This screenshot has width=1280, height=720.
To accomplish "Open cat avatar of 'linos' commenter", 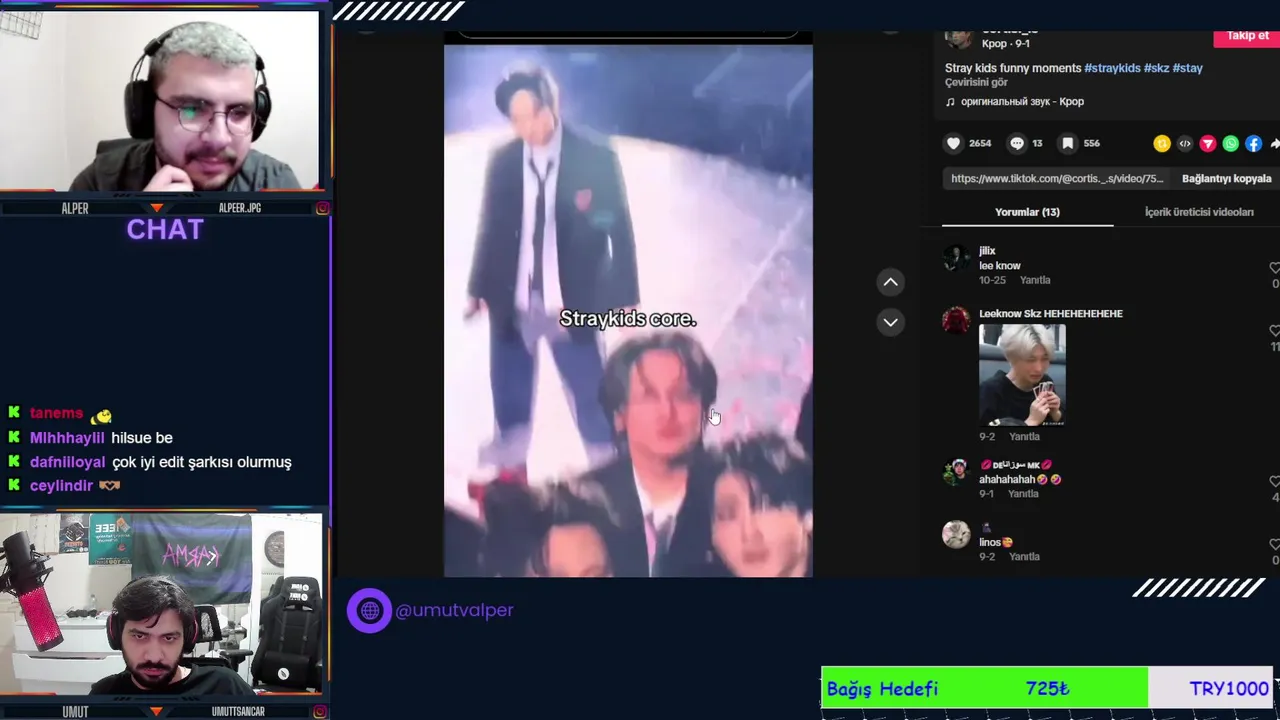I will (x=956, y=534).
